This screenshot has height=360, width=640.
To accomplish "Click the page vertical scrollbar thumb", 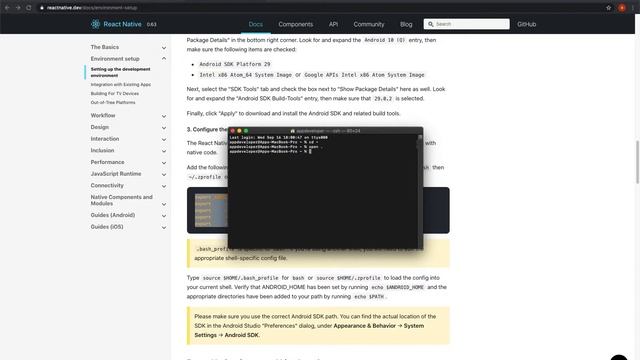I will 637,162.
